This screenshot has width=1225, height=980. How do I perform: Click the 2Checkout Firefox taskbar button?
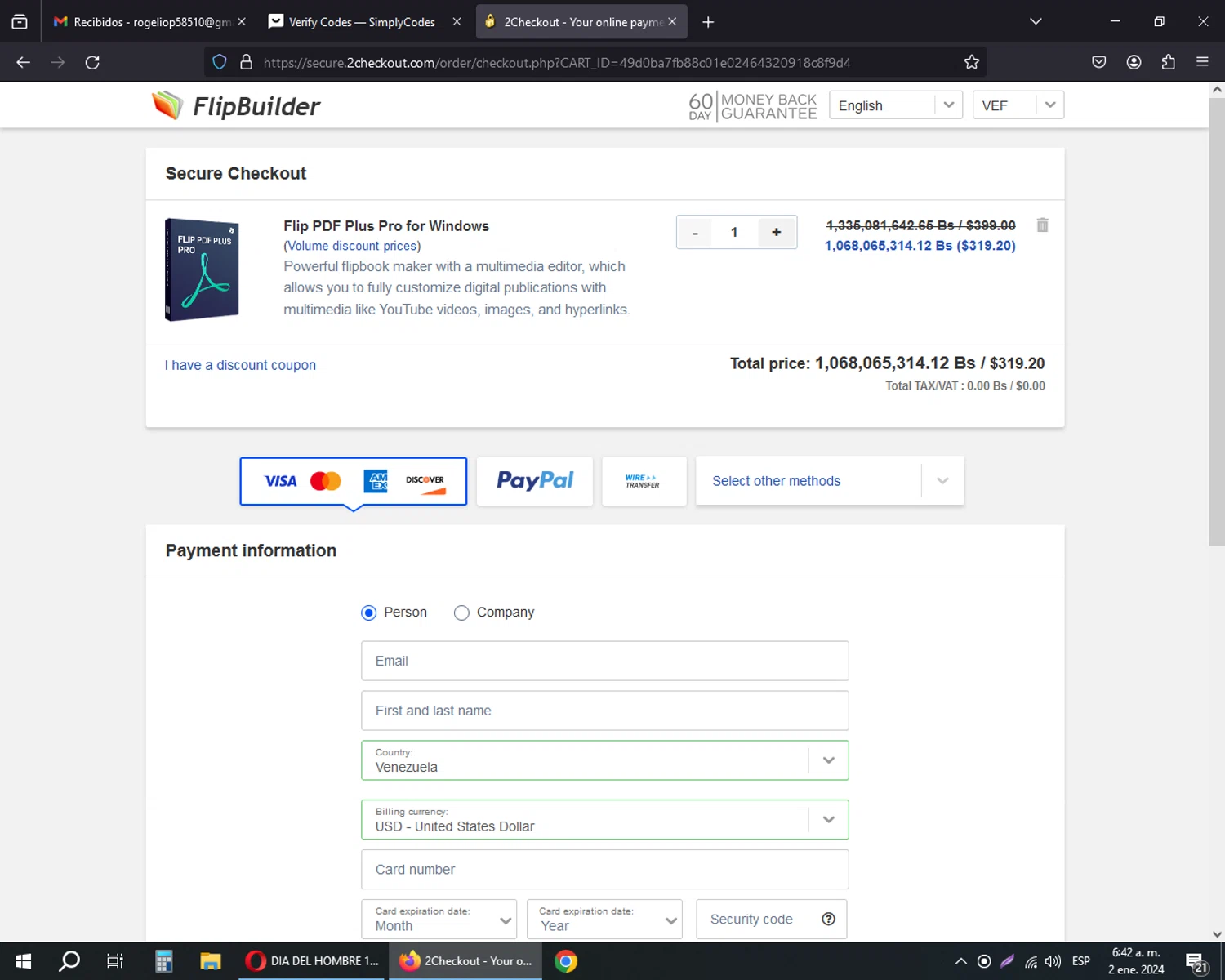click(x=466, y=961)
